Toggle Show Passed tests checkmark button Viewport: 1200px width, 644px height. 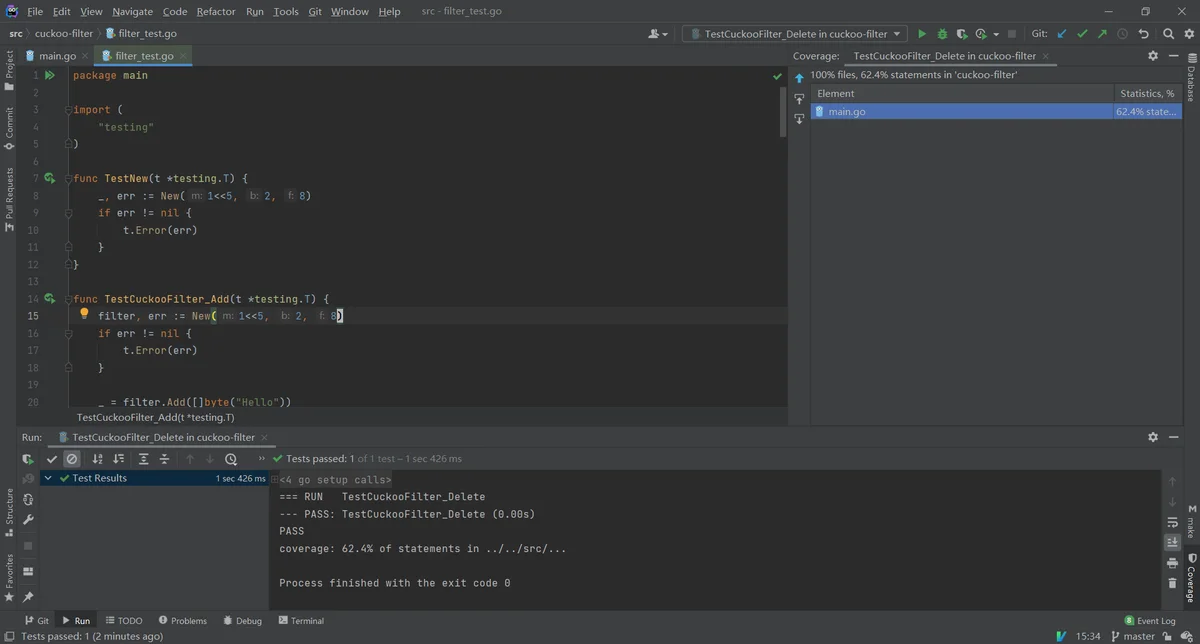(52, 459)
